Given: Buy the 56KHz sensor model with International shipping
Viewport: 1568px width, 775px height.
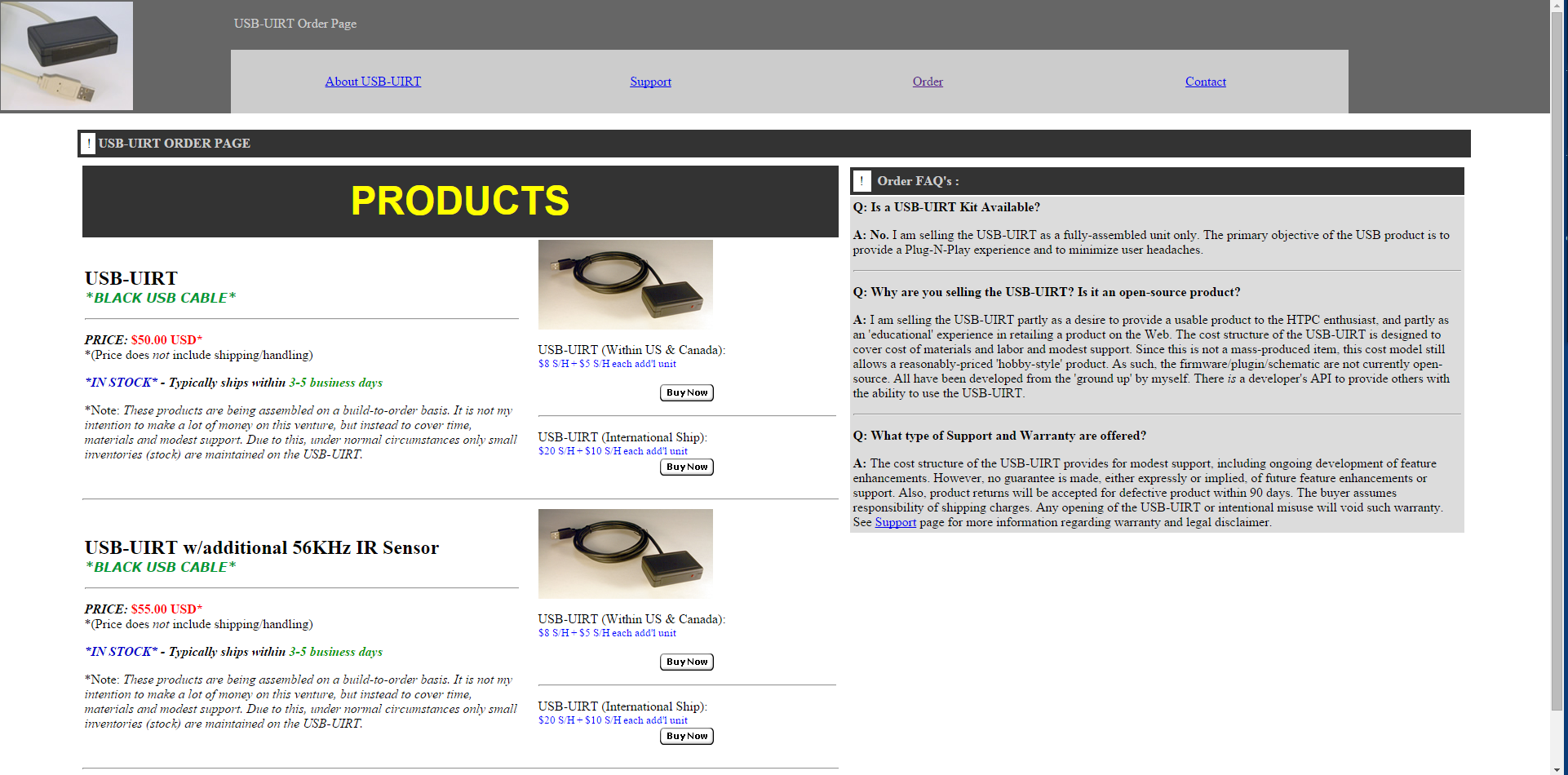Looking at the screenshot, I should 686,736.
